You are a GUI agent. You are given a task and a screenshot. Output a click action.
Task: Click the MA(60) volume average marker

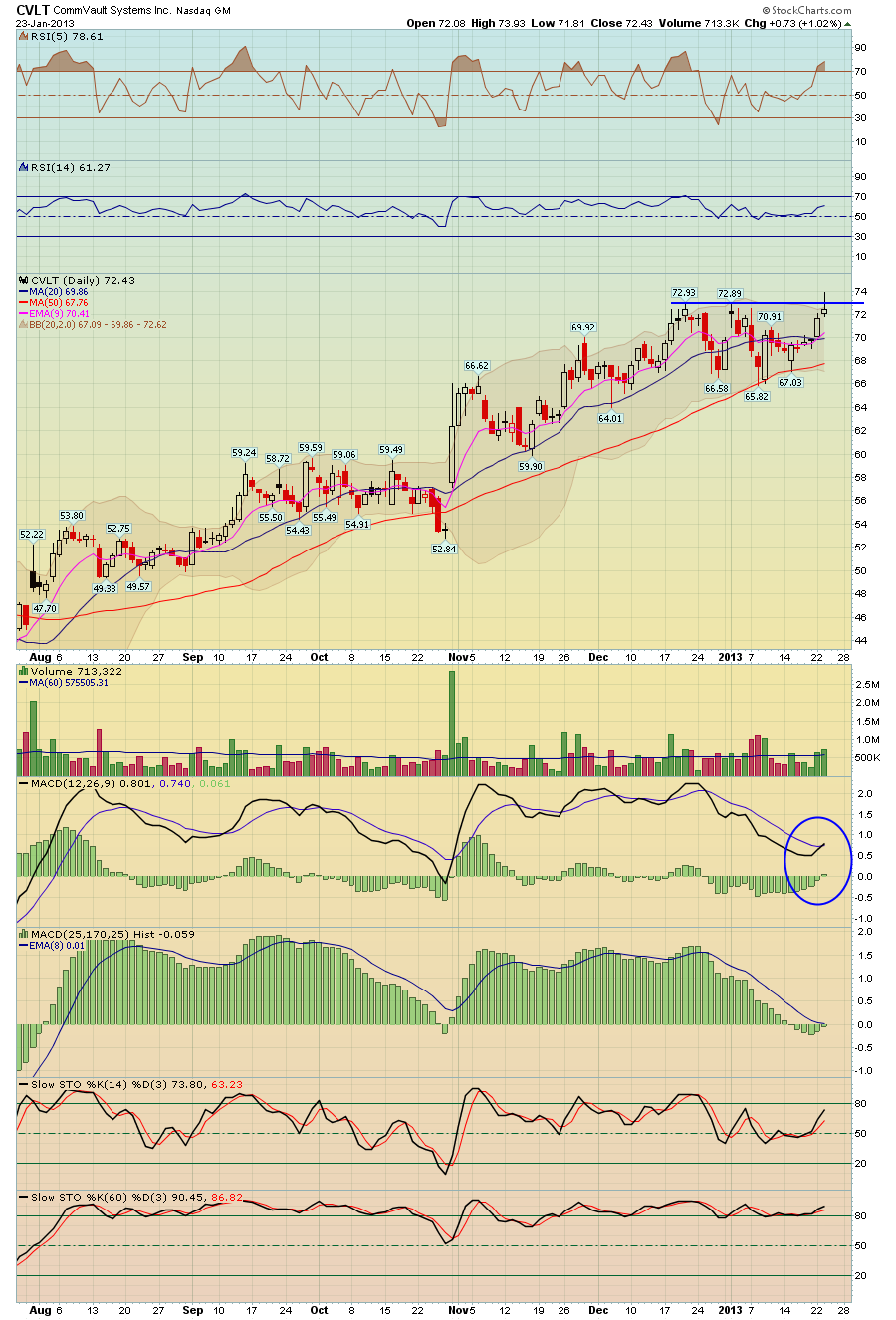pyautogui.click(x=24, y=682)
